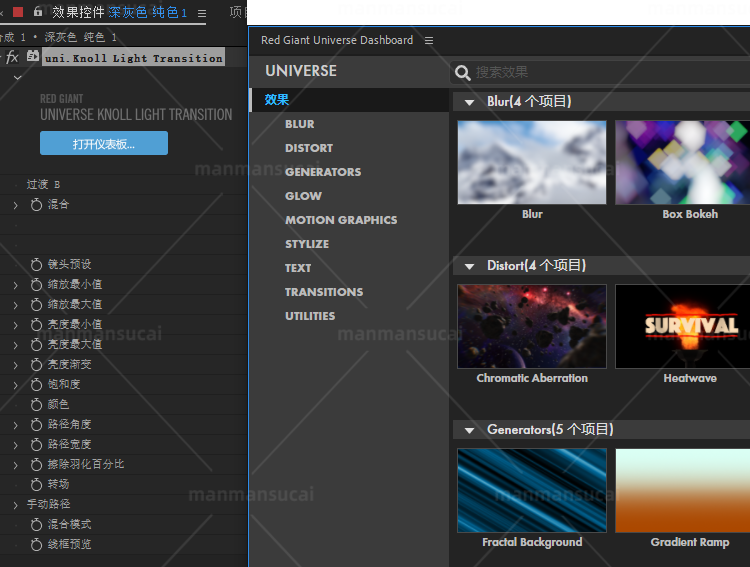Toggle stopwatch for 亮度最大值

coord(36,345)
